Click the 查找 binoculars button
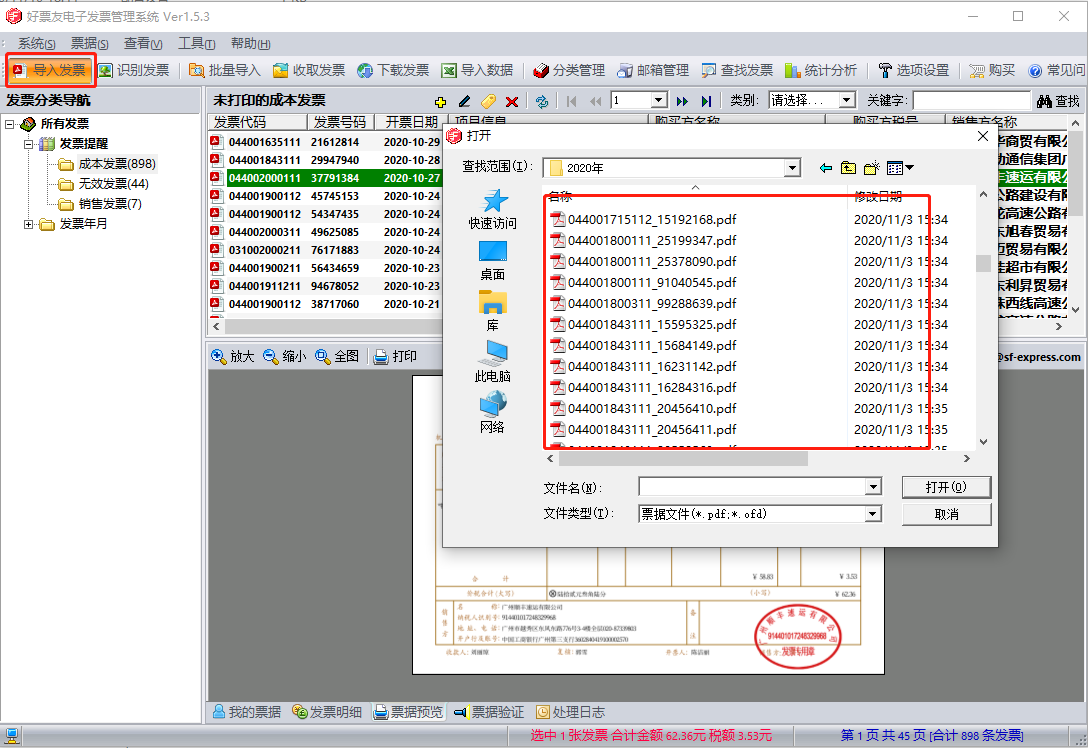The height and width of the screenshot is (748, 1088). 1058,101
